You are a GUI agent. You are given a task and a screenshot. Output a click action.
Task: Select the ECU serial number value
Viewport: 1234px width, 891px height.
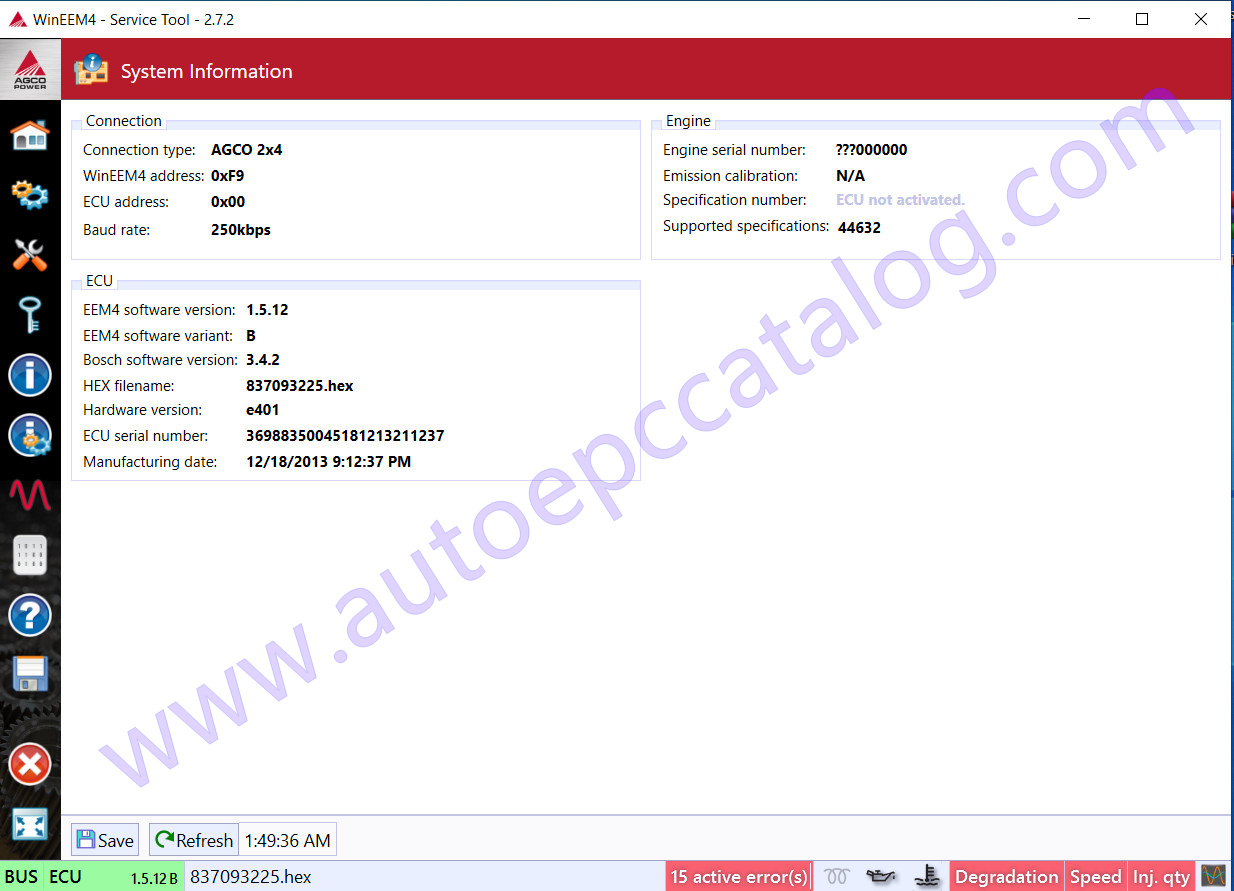pyautogui.click(x=345, y=436)
